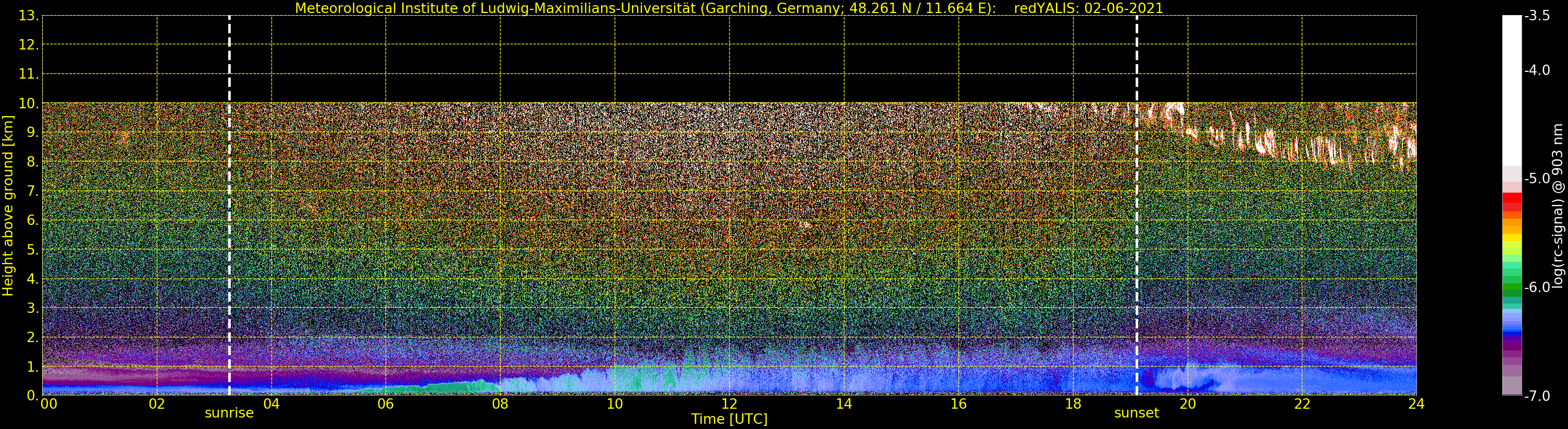Click the "20" time axis tick label

(1188, 405)
